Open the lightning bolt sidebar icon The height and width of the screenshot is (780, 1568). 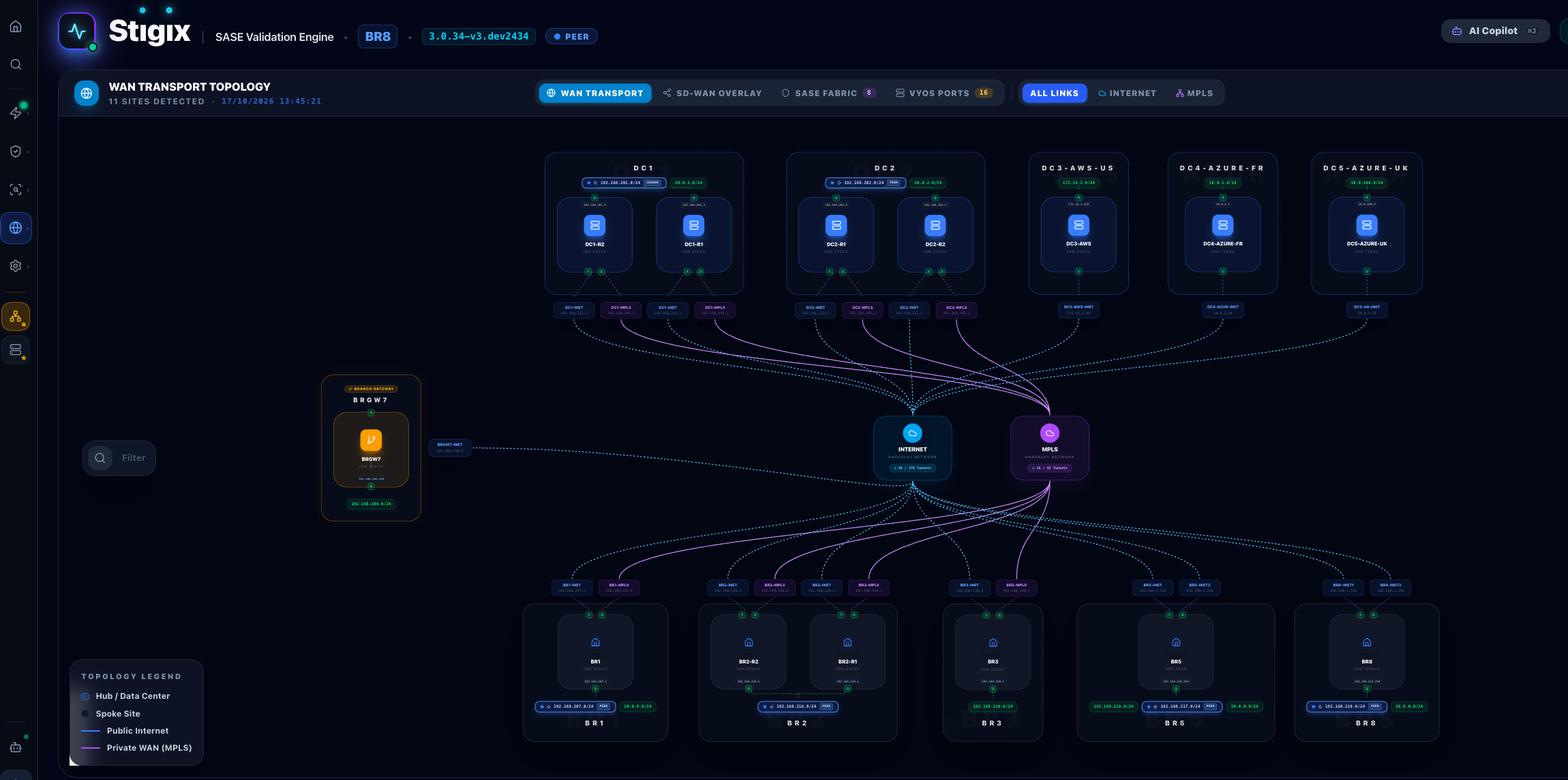pyautogui.click(x=16, y=113)
